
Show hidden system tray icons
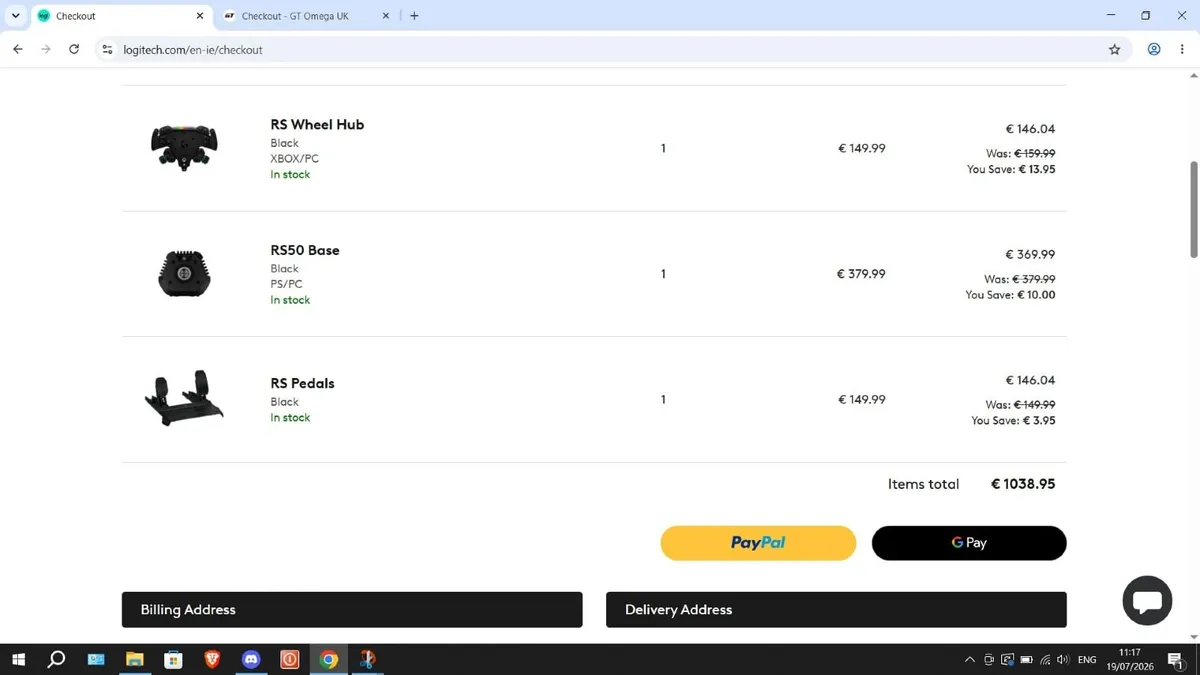tap(969, 660)
